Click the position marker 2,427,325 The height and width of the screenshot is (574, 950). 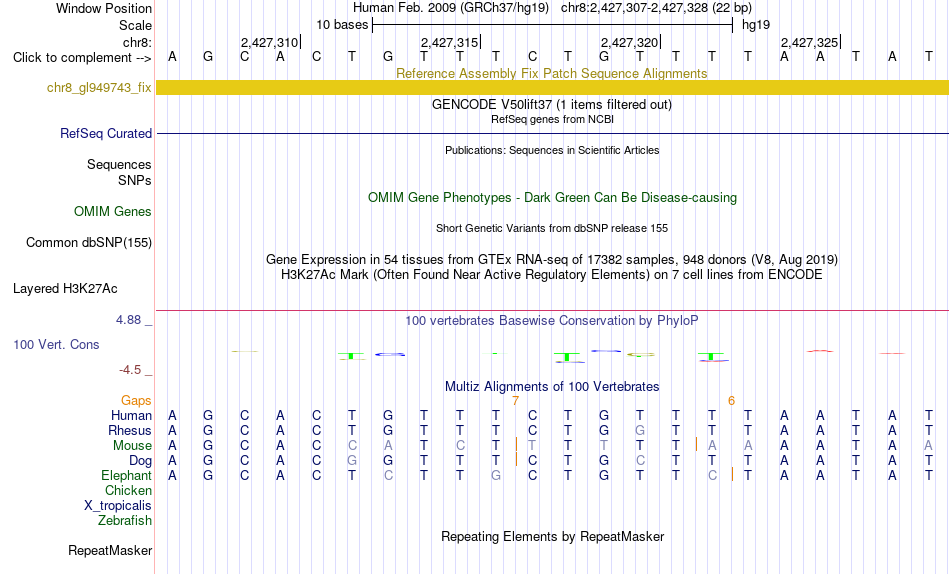point(810,42)
